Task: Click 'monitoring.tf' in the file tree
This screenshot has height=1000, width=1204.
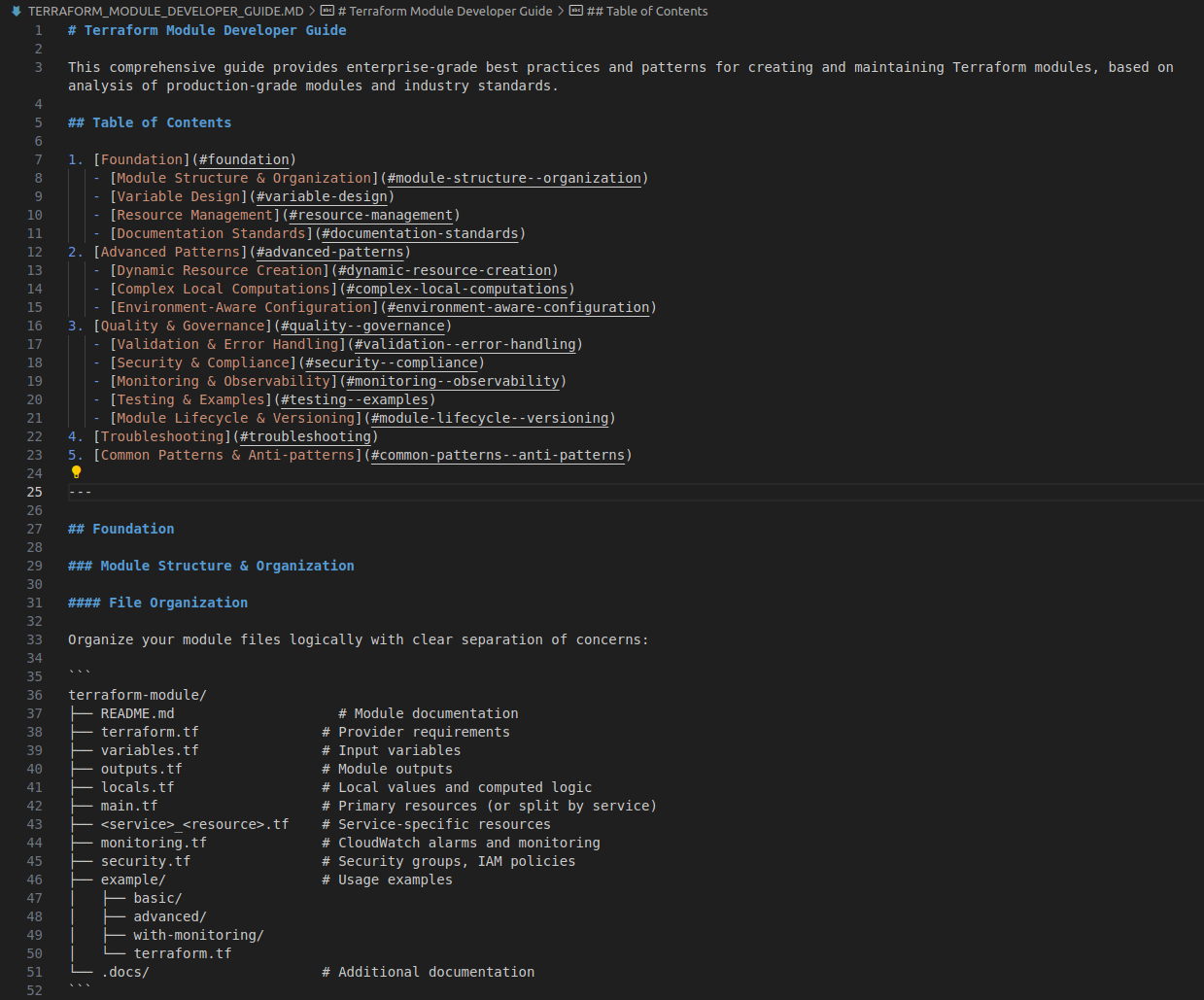Action: tap(154, 843)
